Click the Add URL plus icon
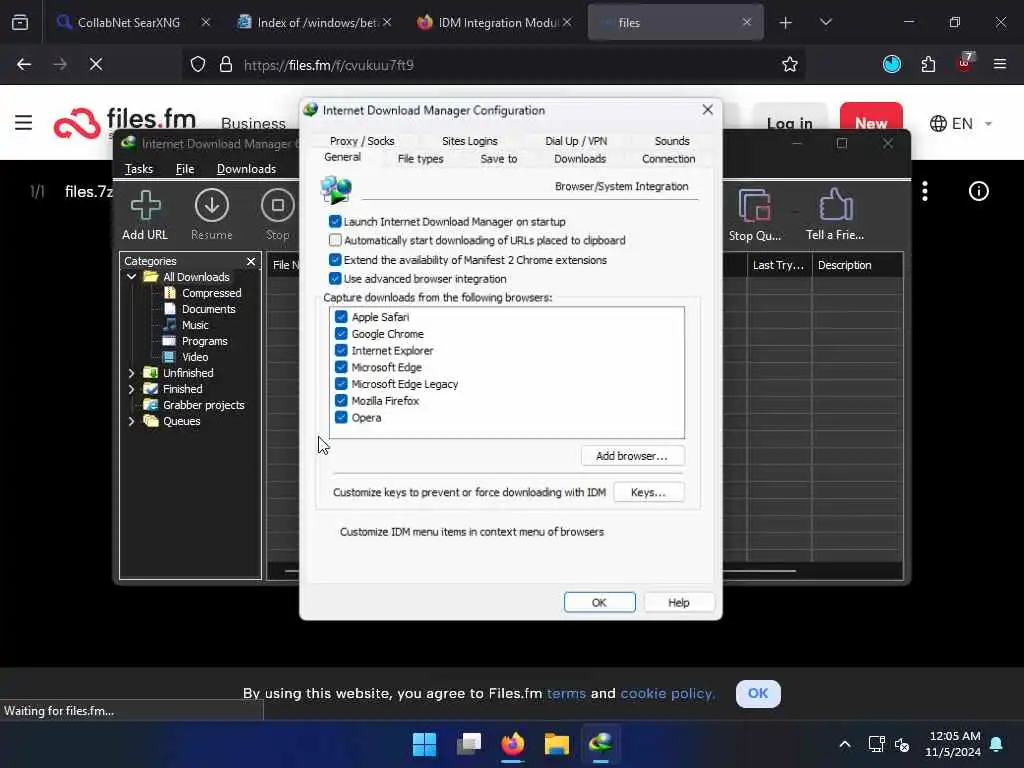Image resolution: width=1024 pixels, height=768 pixels. 145,205
